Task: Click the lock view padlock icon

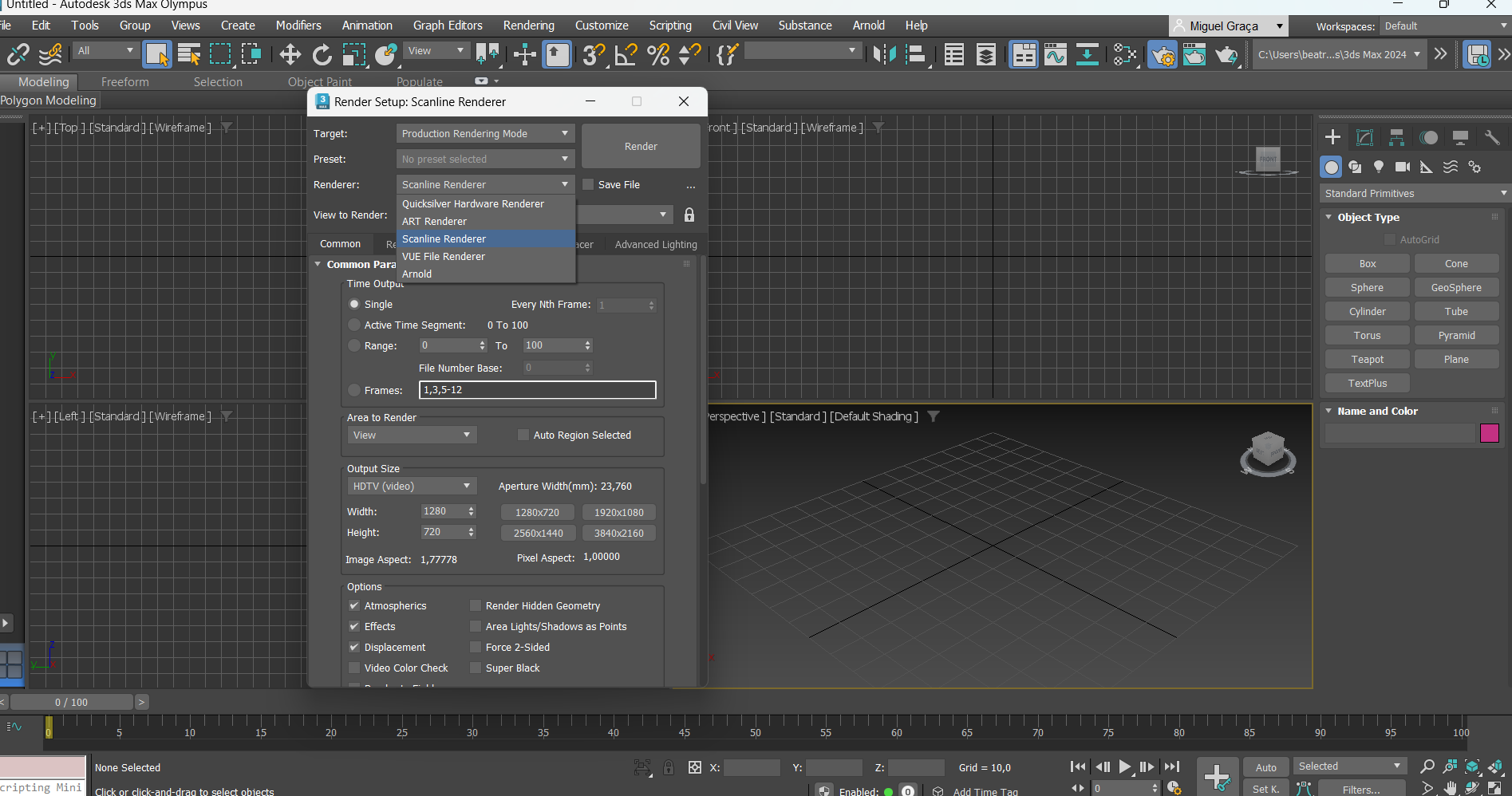Action: (x=689, y=215)
